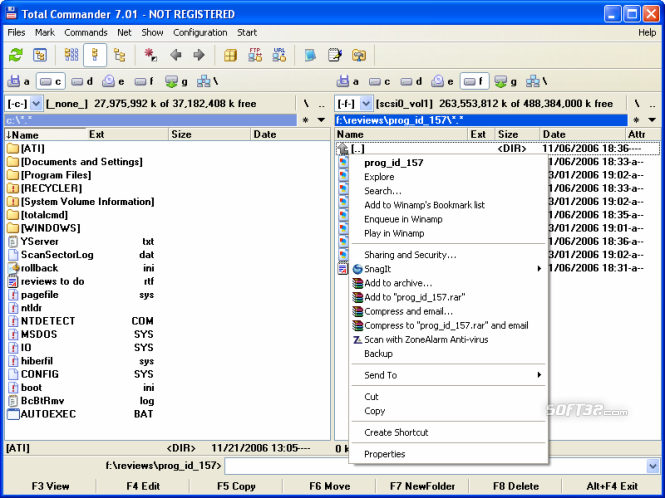Click the F3 View button
Screen dimensions: 665x498
(x=50, y=486)
